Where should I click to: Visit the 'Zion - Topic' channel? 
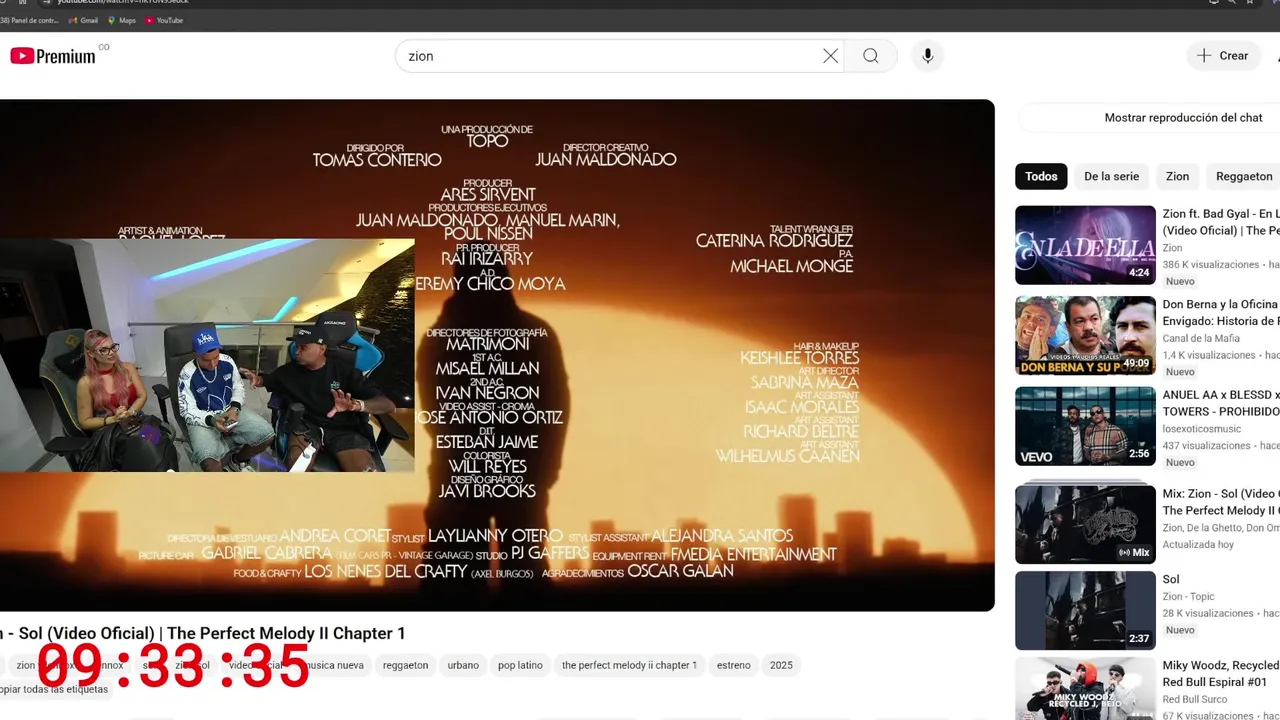(1188, 596)
